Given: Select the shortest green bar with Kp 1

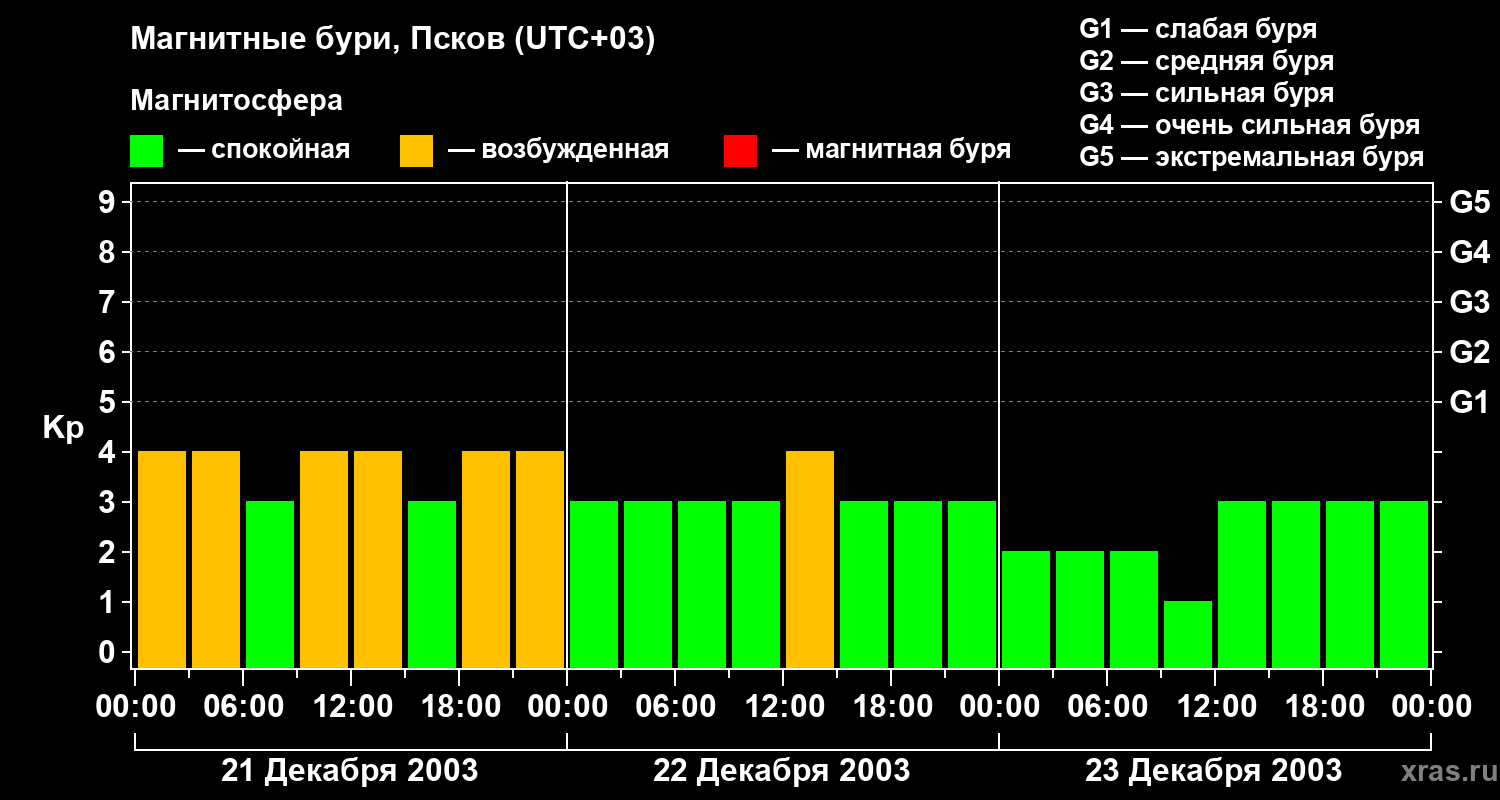Looking at the screenshot, I should pos(1188,634).
